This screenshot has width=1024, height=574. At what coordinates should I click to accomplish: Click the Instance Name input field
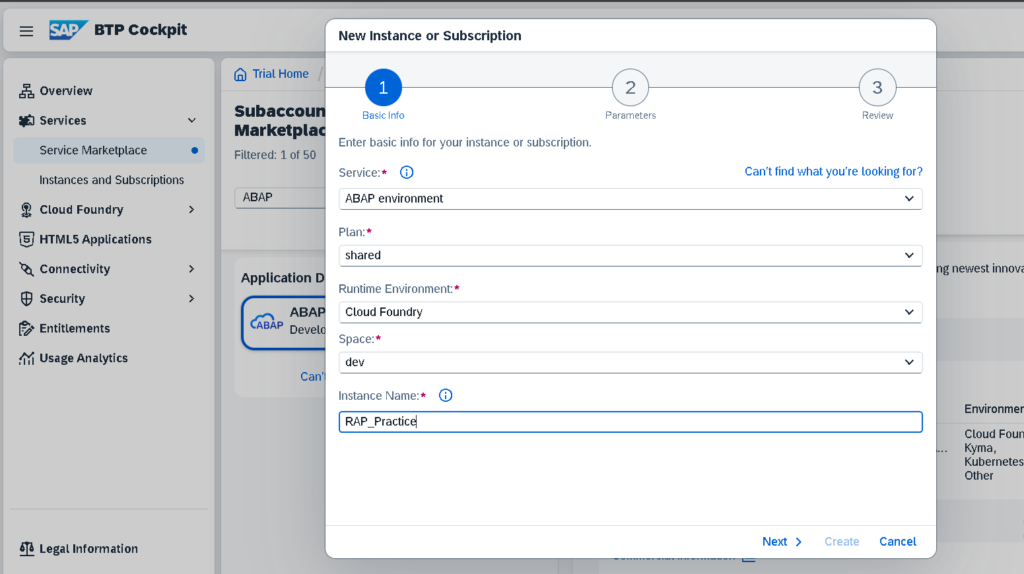tap(630, 422)
